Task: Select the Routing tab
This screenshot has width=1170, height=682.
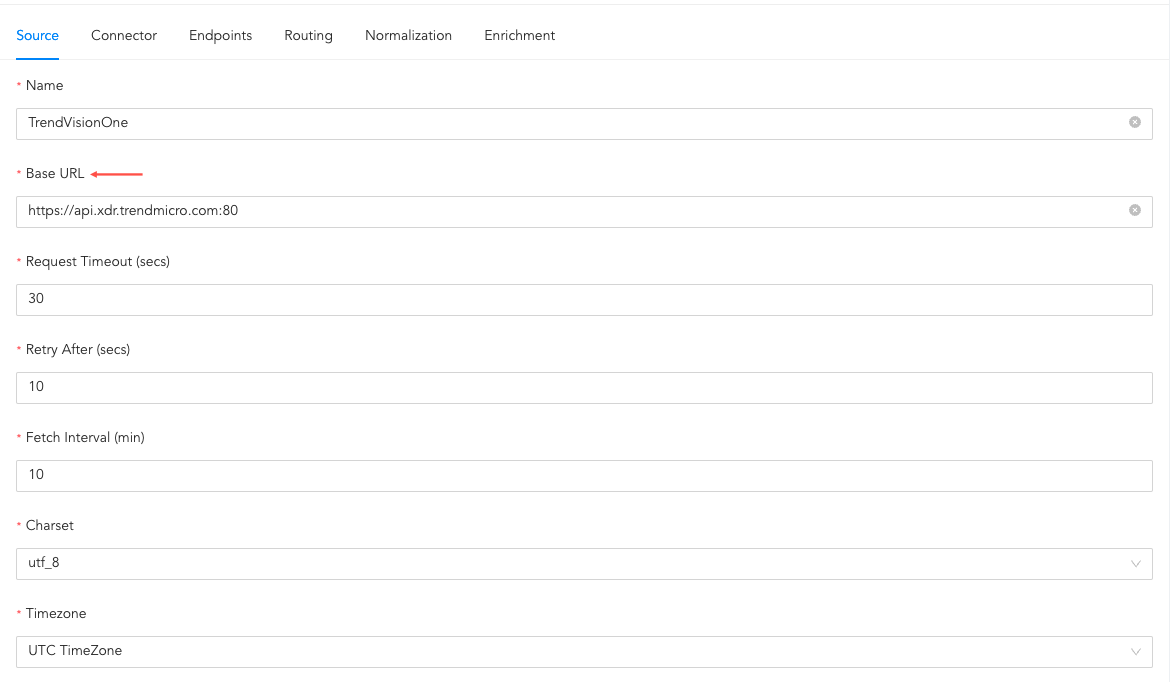Action: click(308, 35)
